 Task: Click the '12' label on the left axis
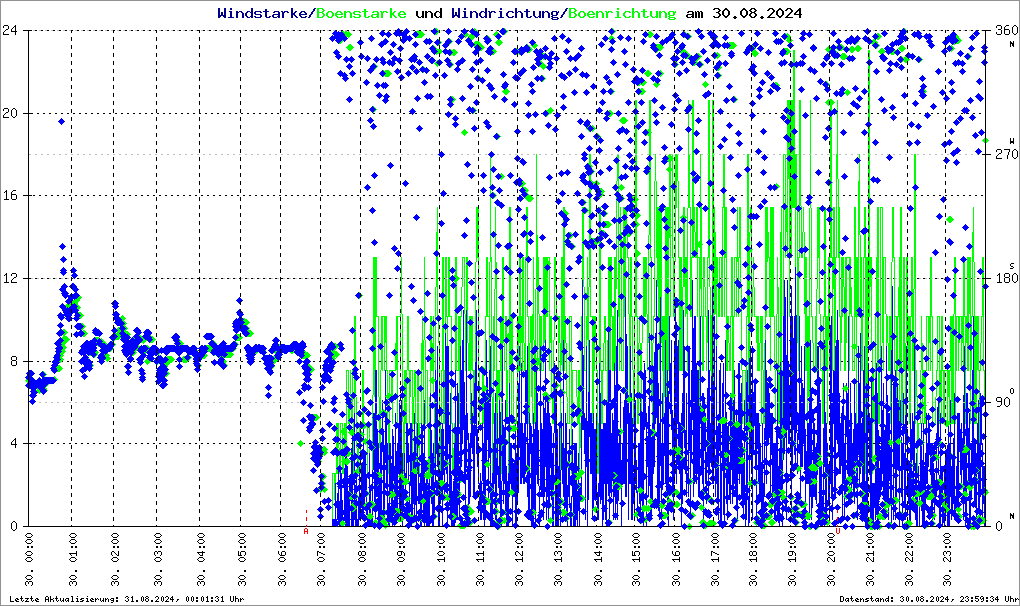point(14,278)
